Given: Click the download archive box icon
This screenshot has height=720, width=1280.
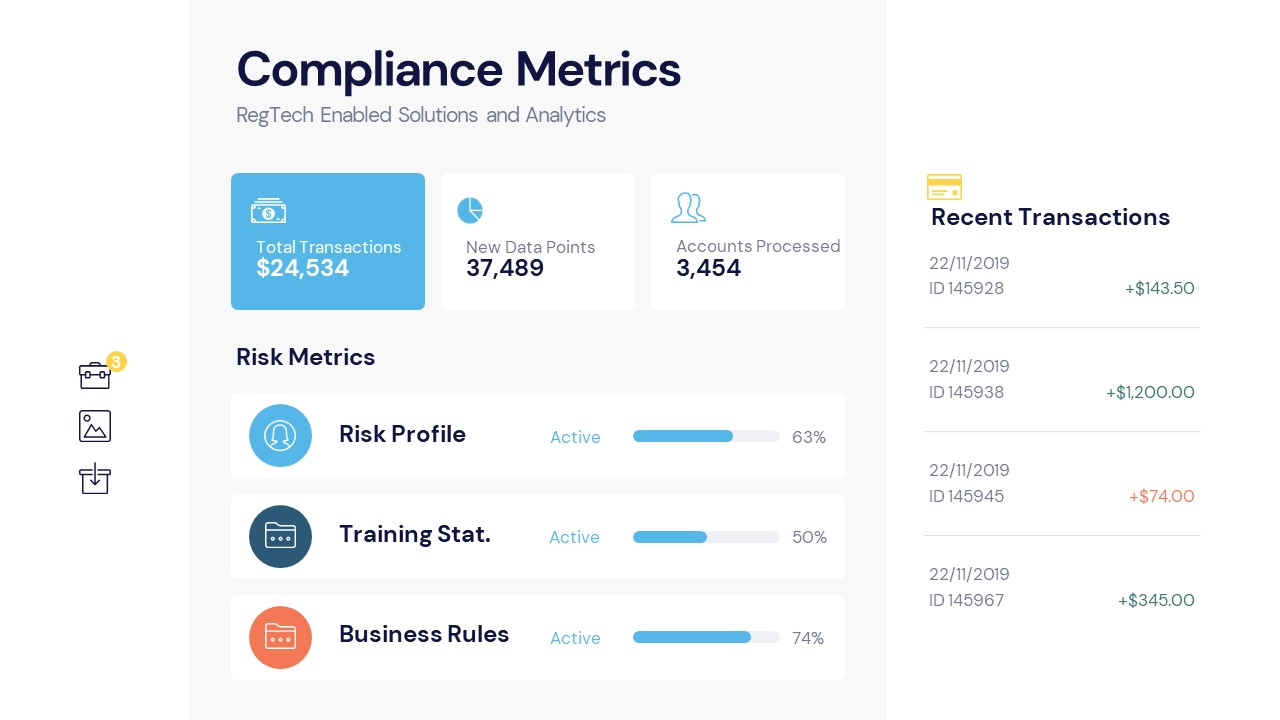Looking at the screenshot, I should 95,478.
